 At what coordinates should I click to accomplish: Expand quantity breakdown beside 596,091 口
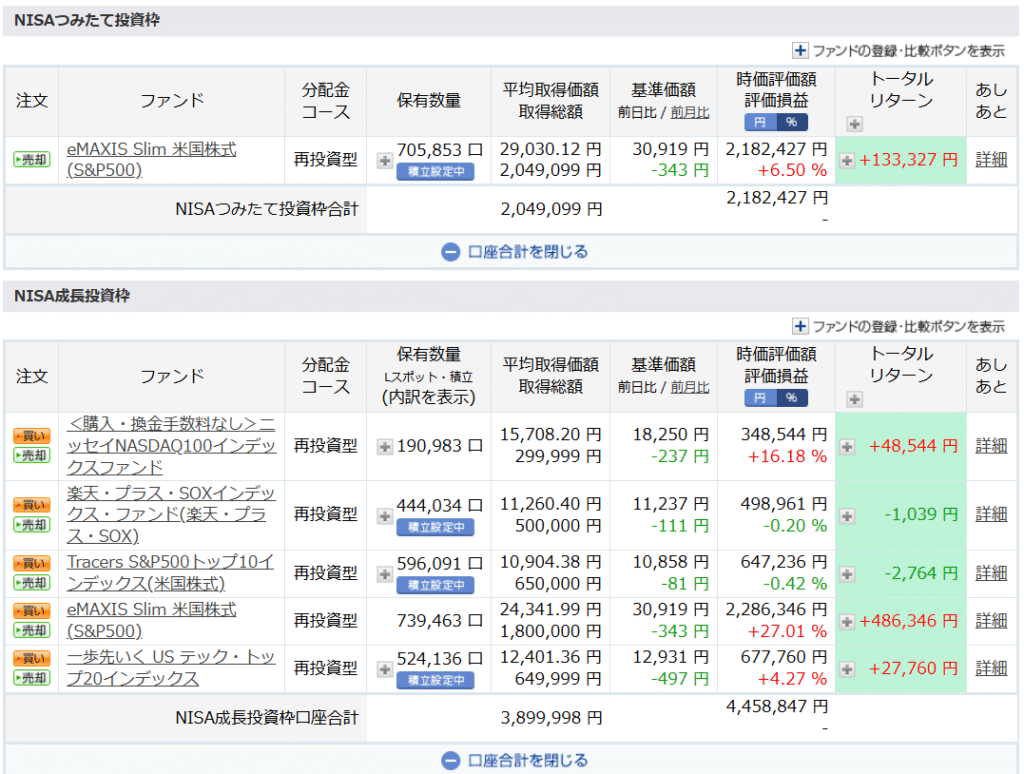385,574
